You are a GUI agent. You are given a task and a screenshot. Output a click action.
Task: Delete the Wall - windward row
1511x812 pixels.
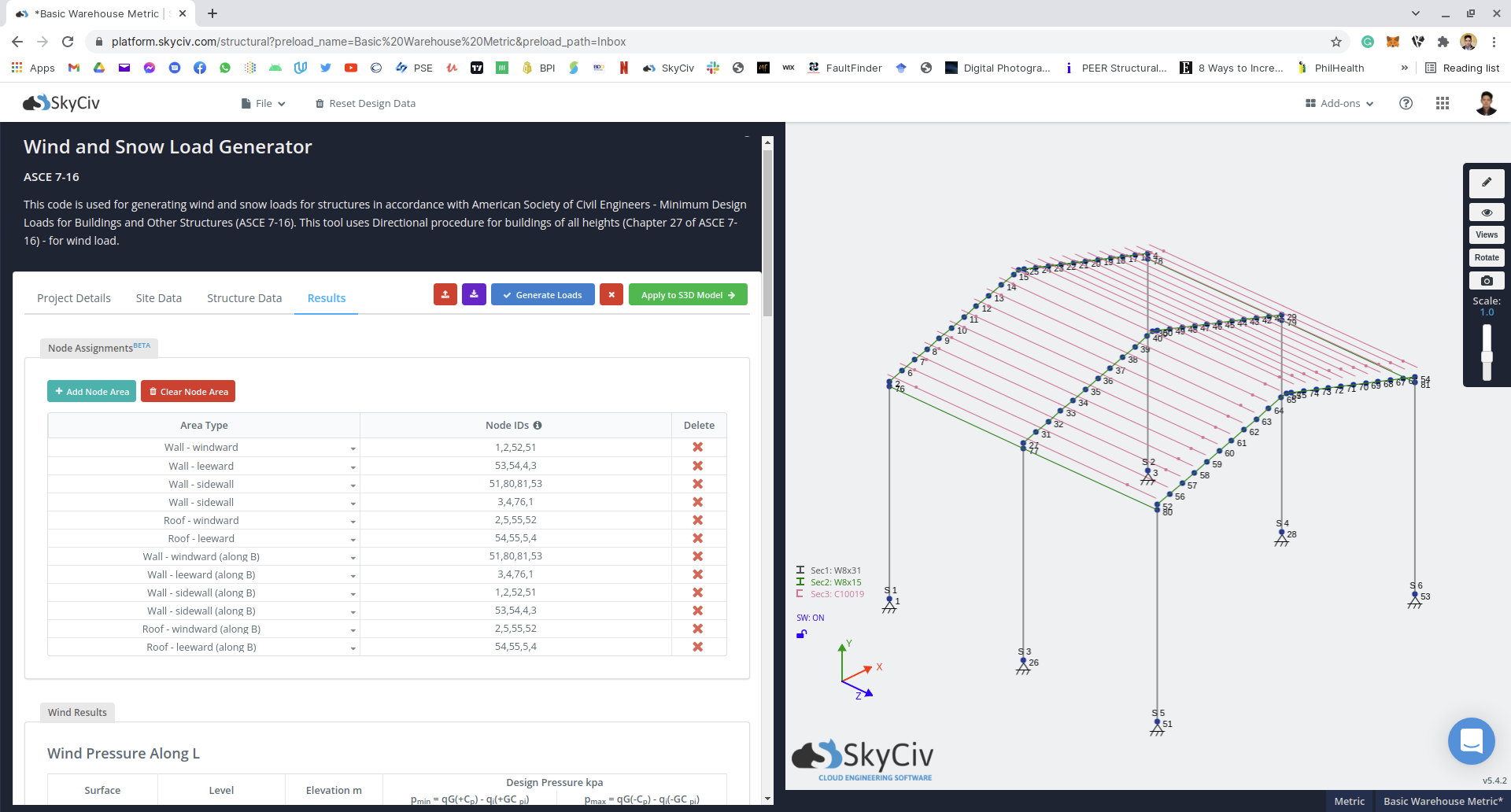tap(697, 447)
